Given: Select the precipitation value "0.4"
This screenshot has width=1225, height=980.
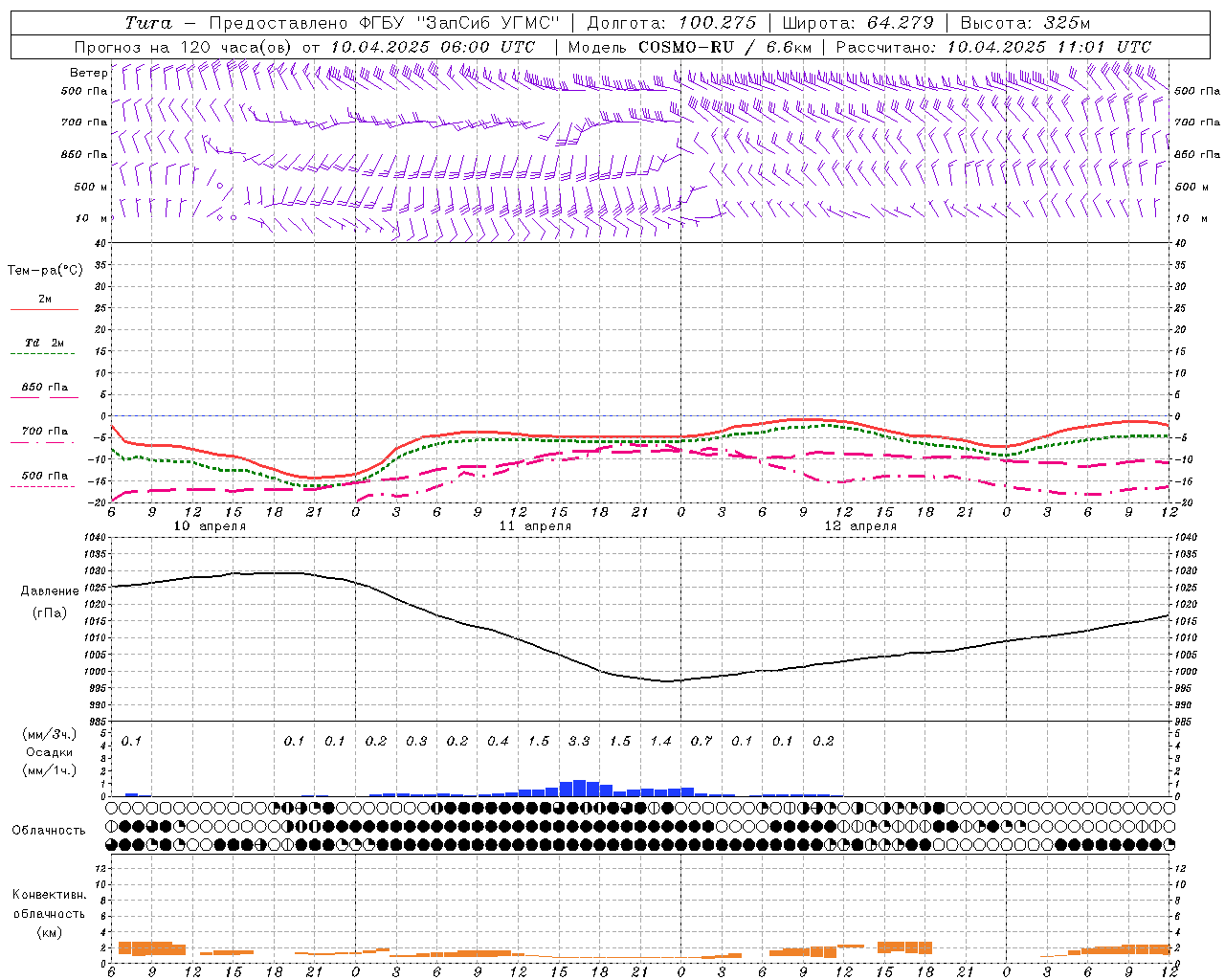Looking at the screenshot, I should tap(498, 742).
